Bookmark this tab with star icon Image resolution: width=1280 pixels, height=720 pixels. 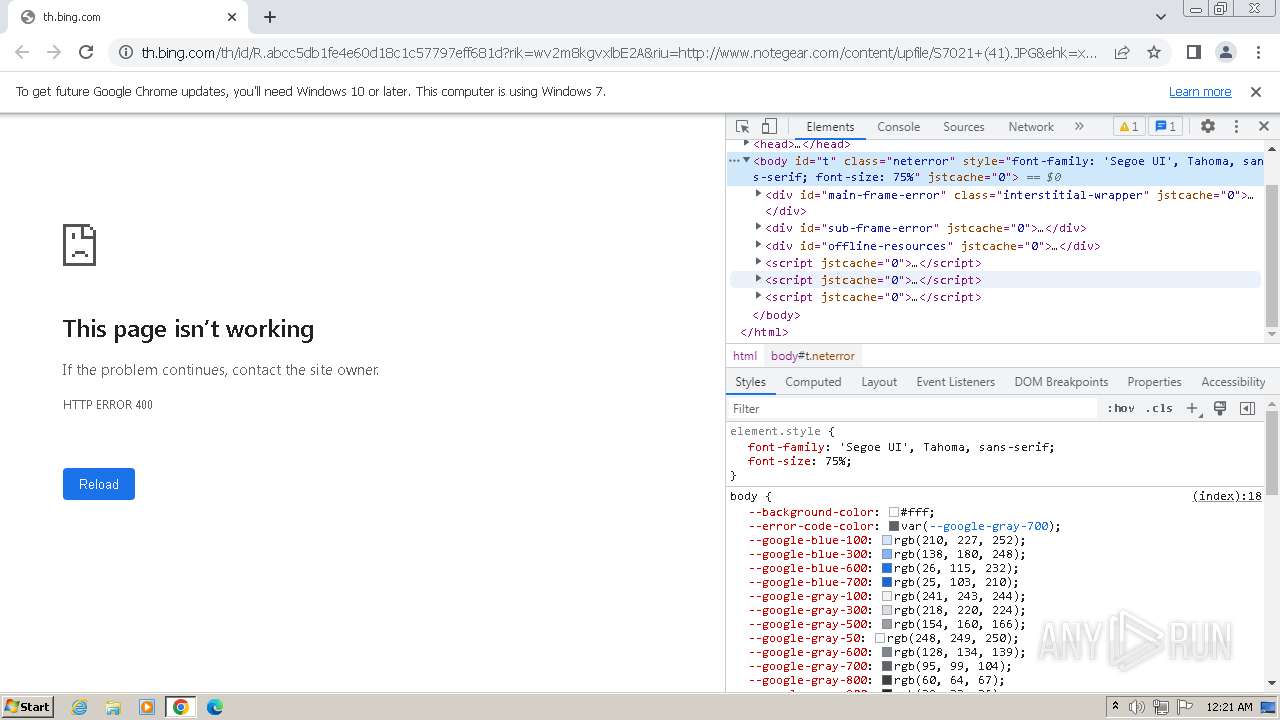1154,52
